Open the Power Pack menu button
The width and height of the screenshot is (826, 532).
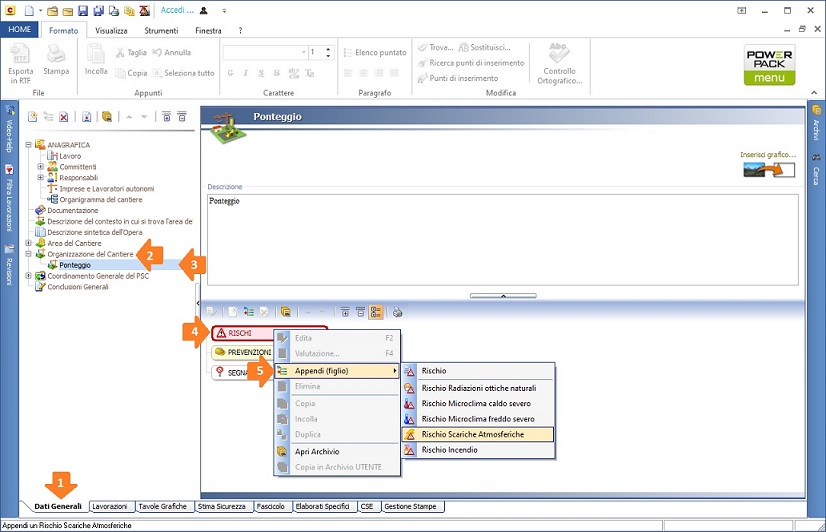pos(769,66)
